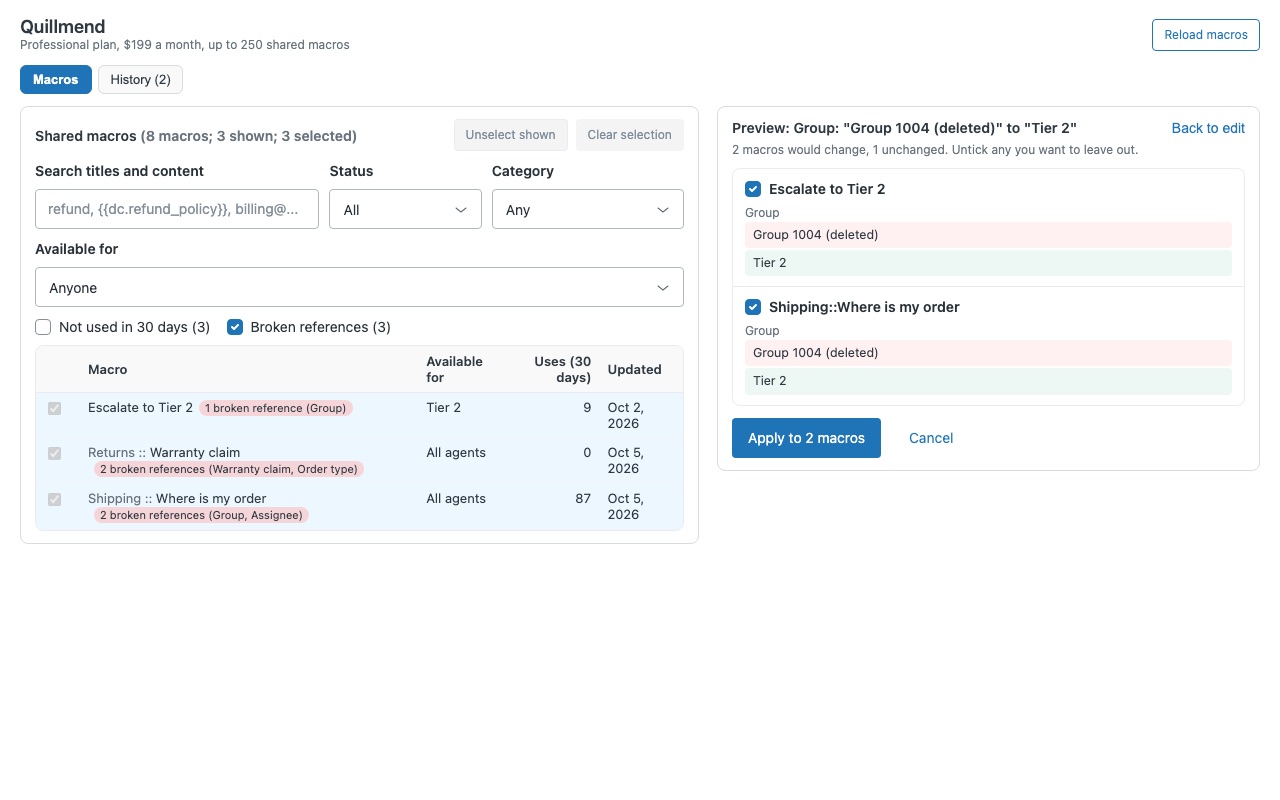Reload macros from the header
1280x800 pixels.
pyautogui.click(x=1206, y=35)
